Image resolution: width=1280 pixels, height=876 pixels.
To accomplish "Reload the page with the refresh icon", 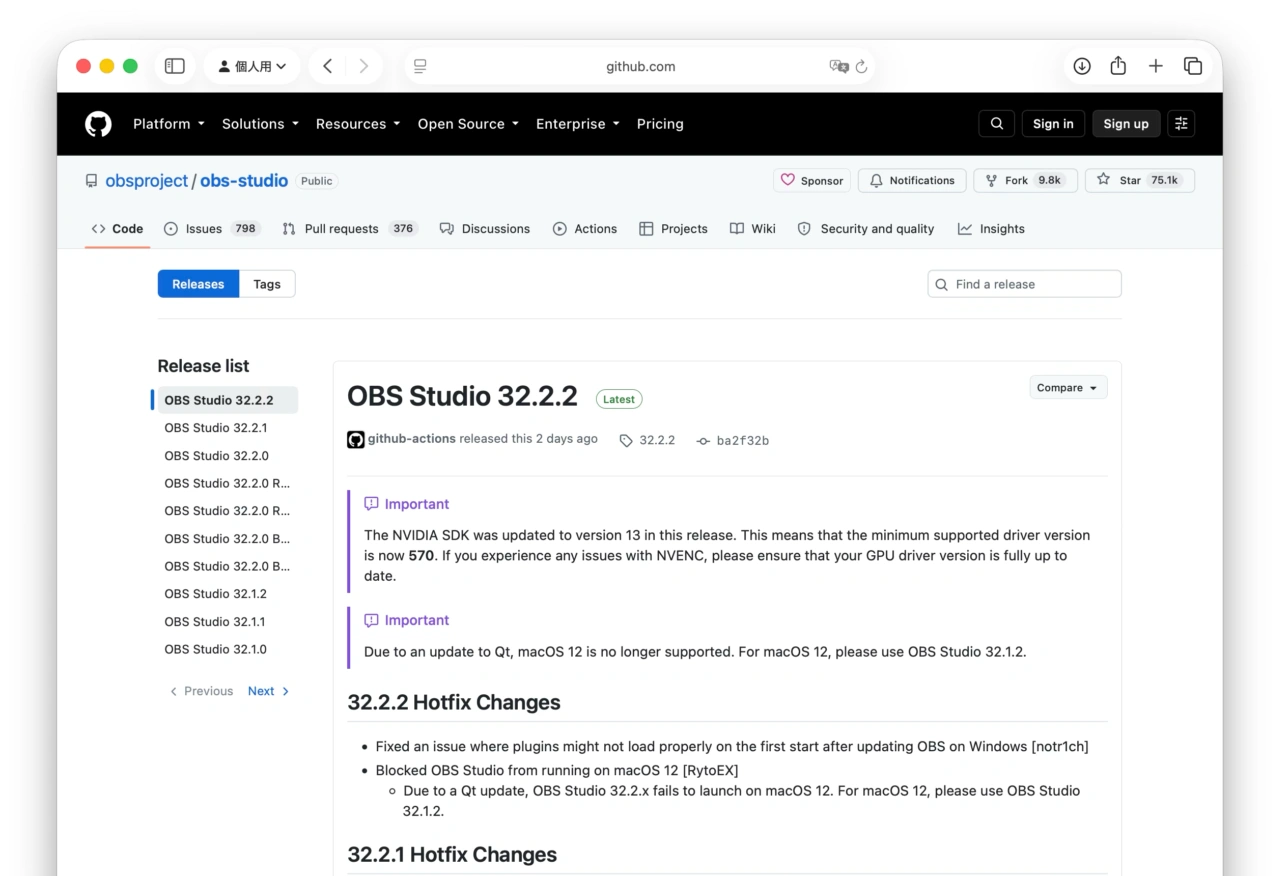I will tap(861, 66).
